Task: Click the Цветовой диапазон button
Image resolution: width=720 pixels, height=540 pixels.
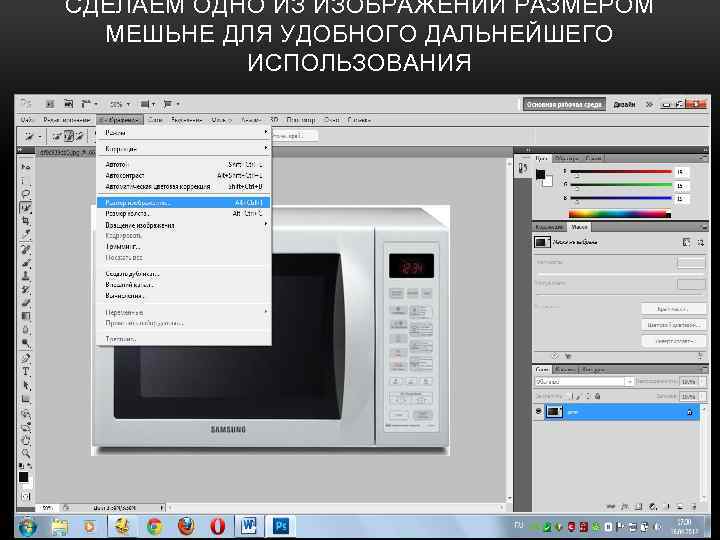Action: coord(673,325)
